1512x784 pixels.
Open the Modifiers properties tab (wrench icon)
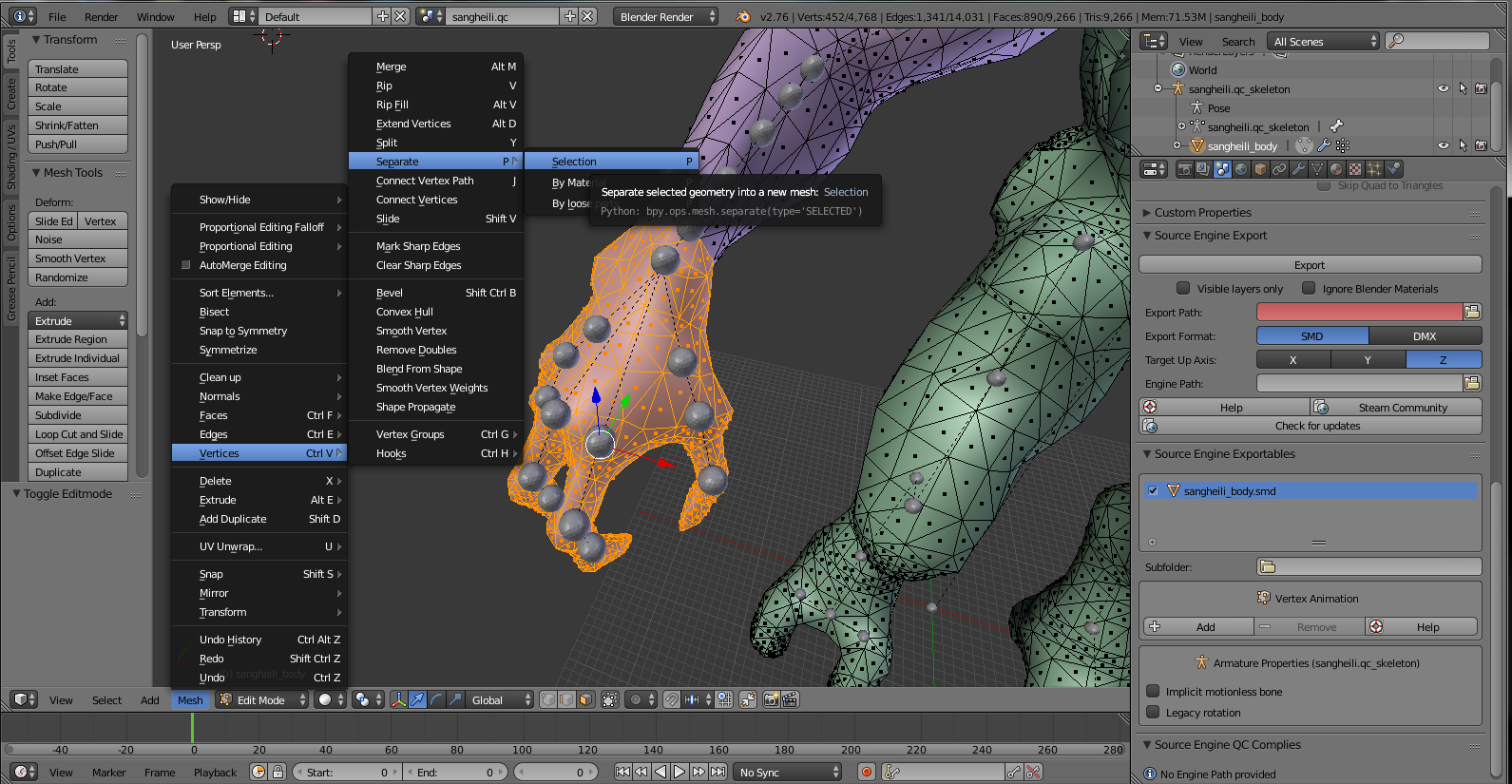[1298, 169]
